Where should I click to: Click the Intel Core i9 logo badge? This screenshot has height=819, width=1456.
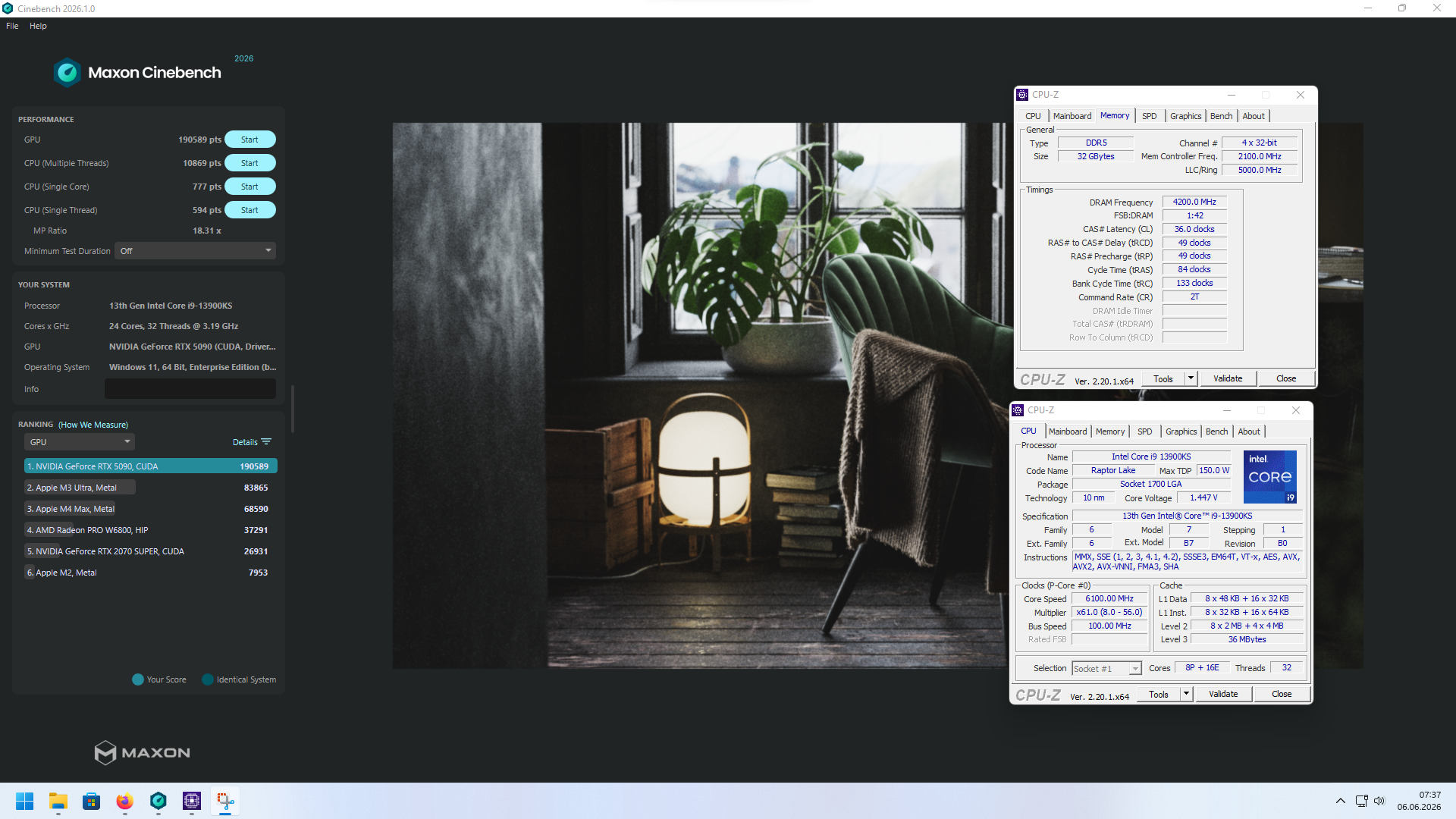pos(1270,477)
